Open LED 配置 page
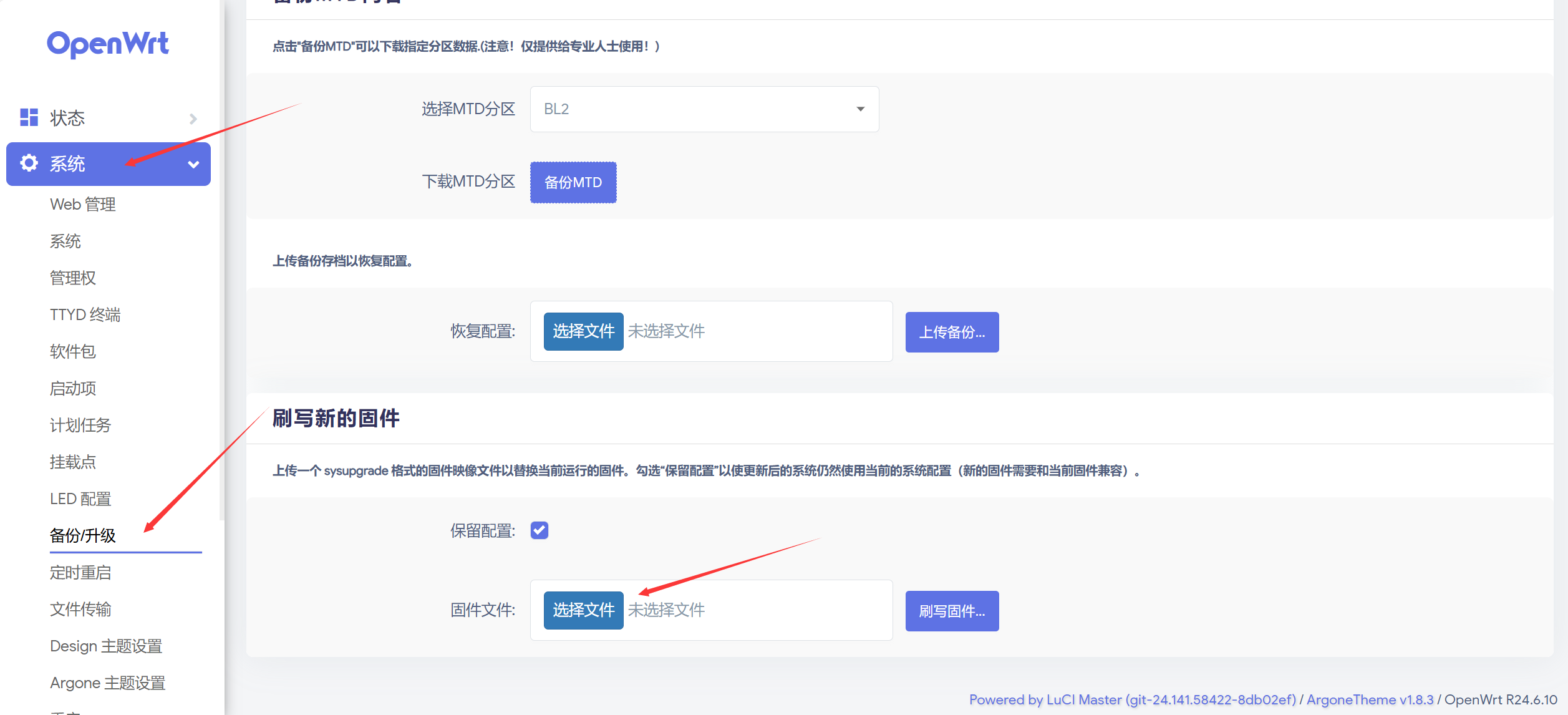Screen dimensions: 1568x715 pos(80,499)
